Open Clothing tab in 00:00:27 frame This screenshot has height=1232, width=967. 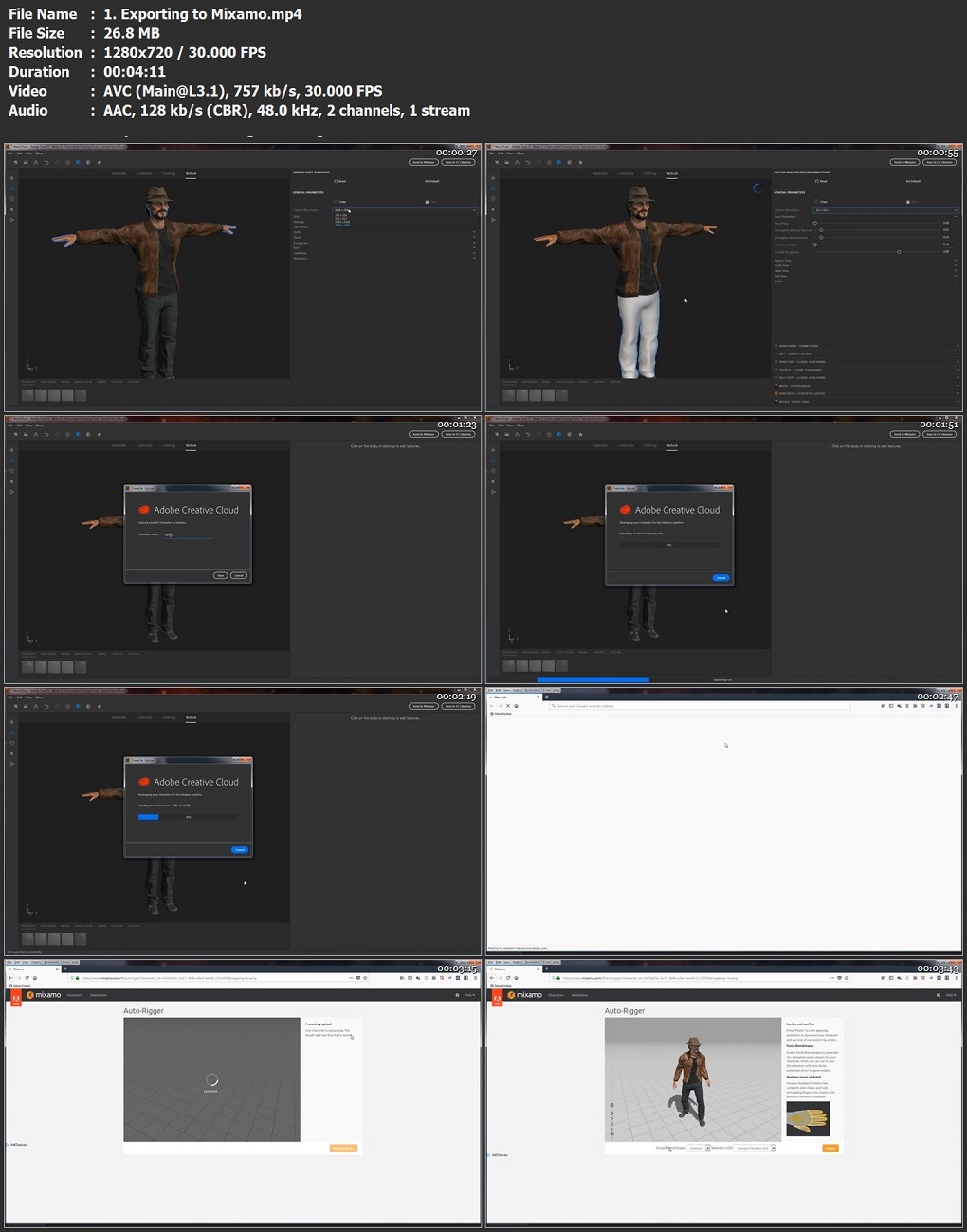click(169, 173)
